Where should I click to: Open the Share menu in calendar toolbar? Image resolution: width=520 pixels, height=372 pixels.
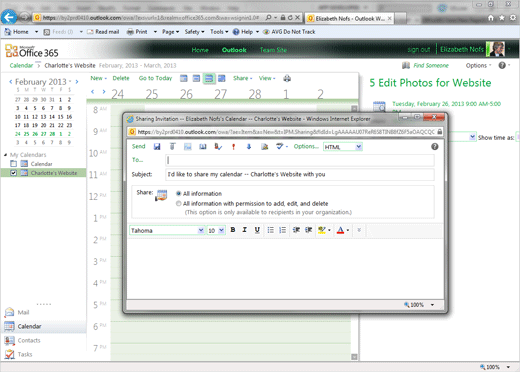pos(242,78)
